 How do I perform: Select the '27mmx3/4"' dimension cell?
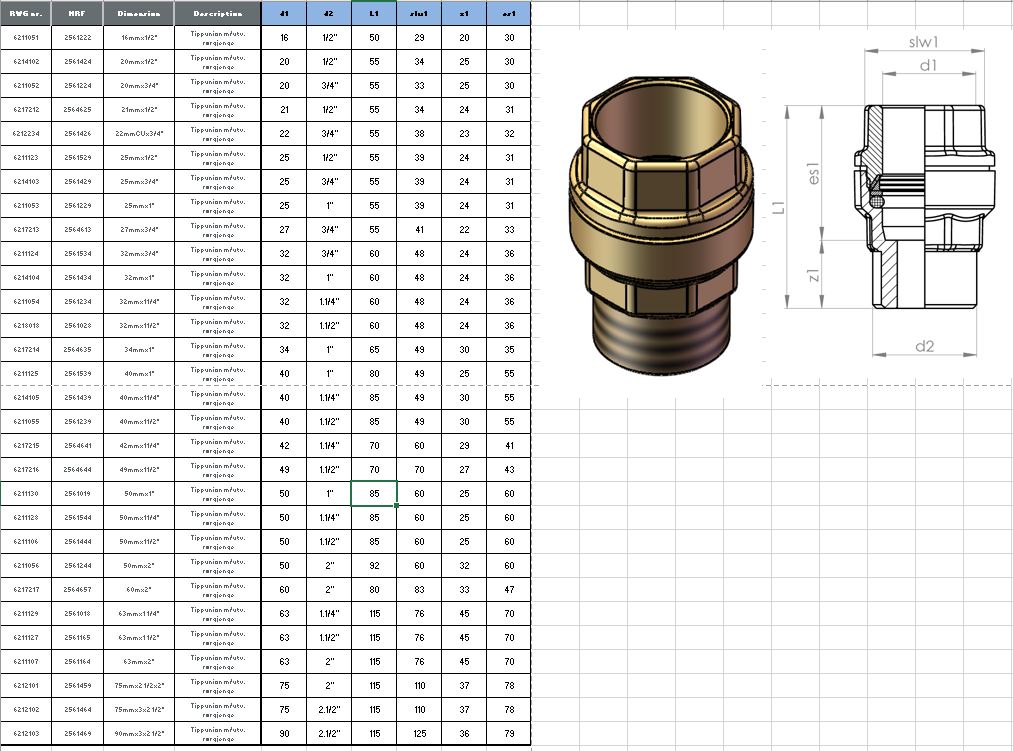click(x=138, y=229)
